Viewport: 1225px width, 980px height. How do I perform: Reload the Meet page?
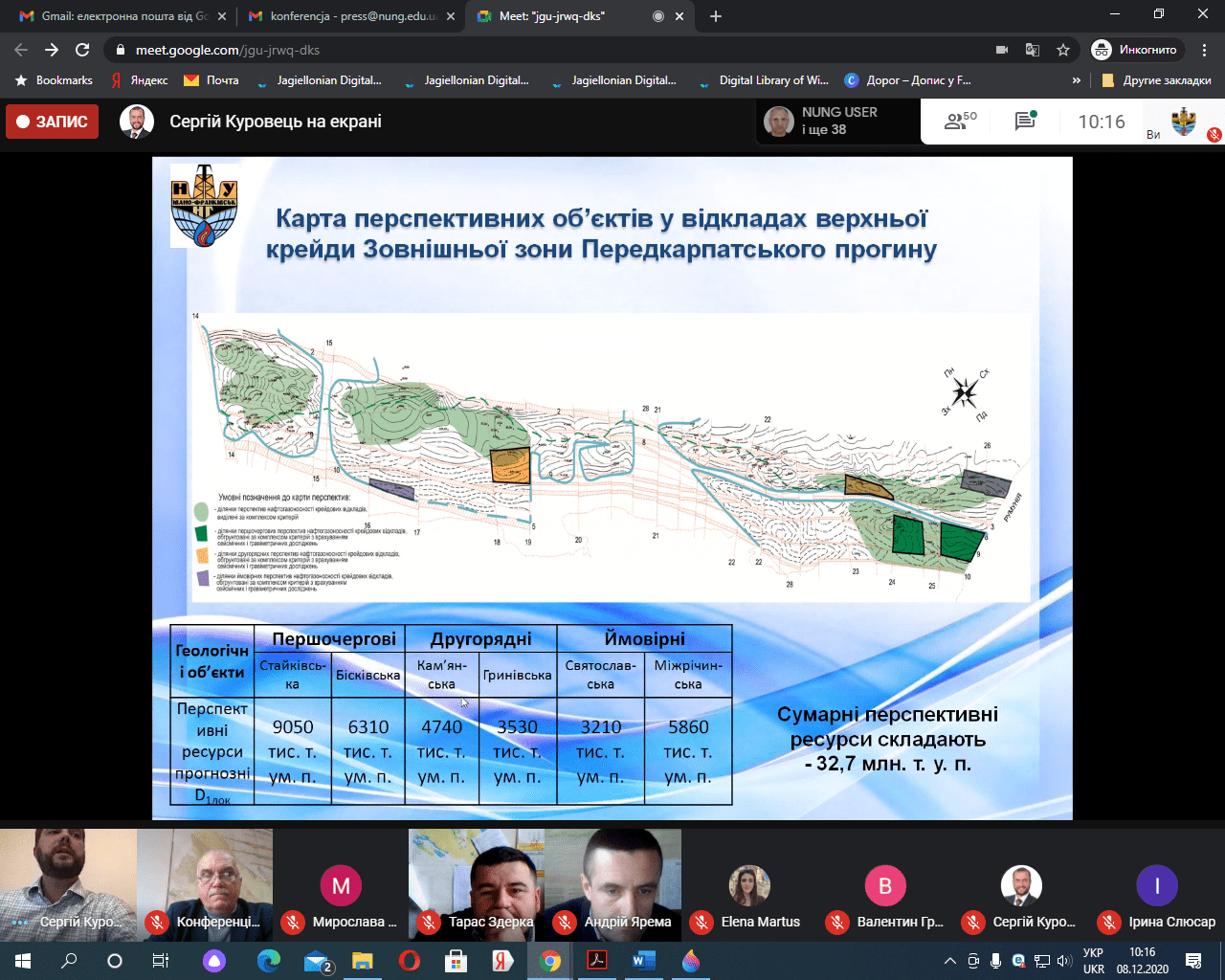(x=82, y=50)
